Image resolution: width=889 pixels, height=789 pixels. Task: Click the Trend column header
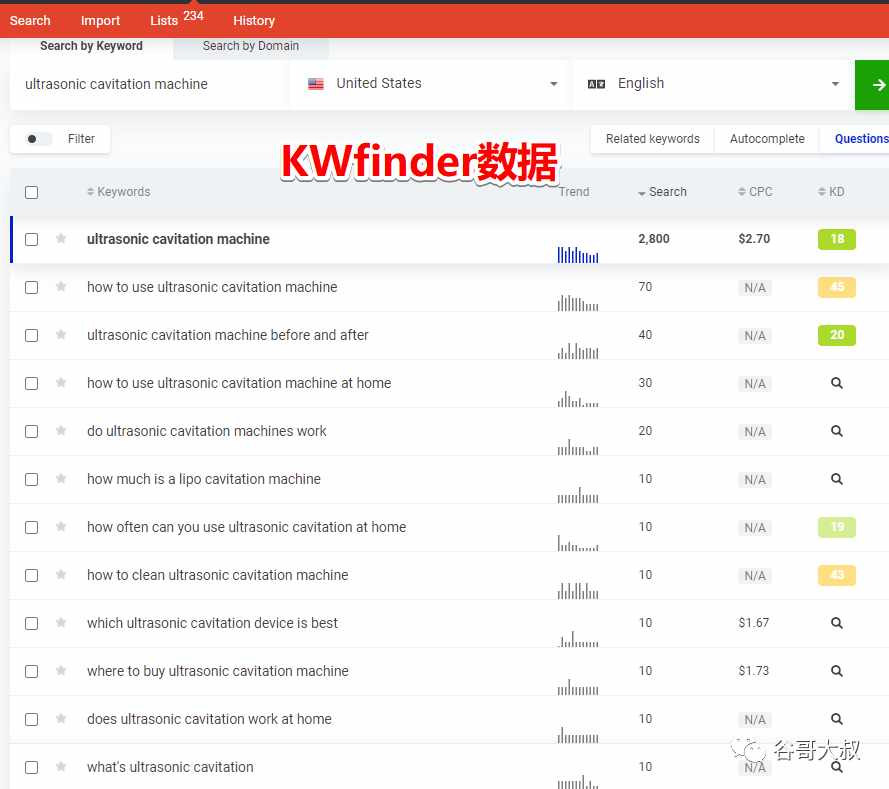pyautogui.click(x=574, y=192)
